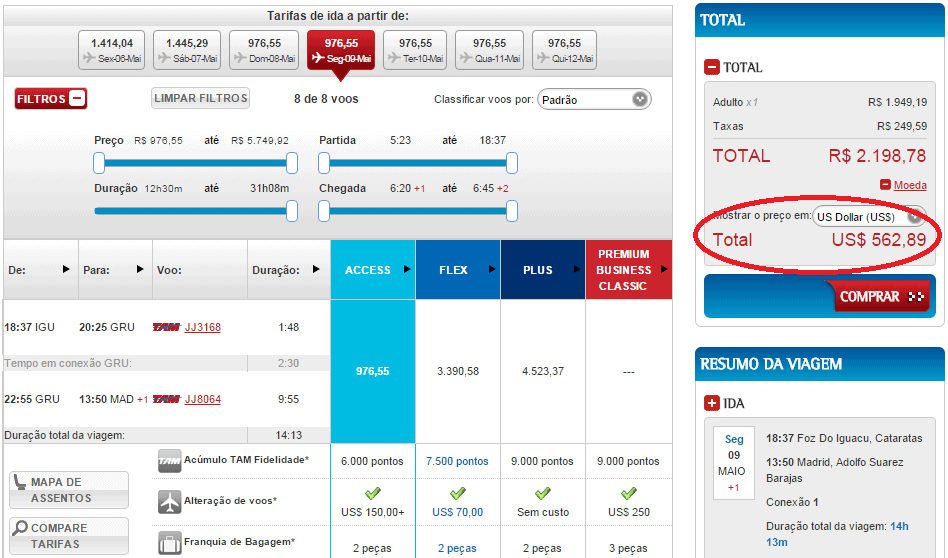Select the Ter-10-Mai fare date tab

click(x=415, y=50)
